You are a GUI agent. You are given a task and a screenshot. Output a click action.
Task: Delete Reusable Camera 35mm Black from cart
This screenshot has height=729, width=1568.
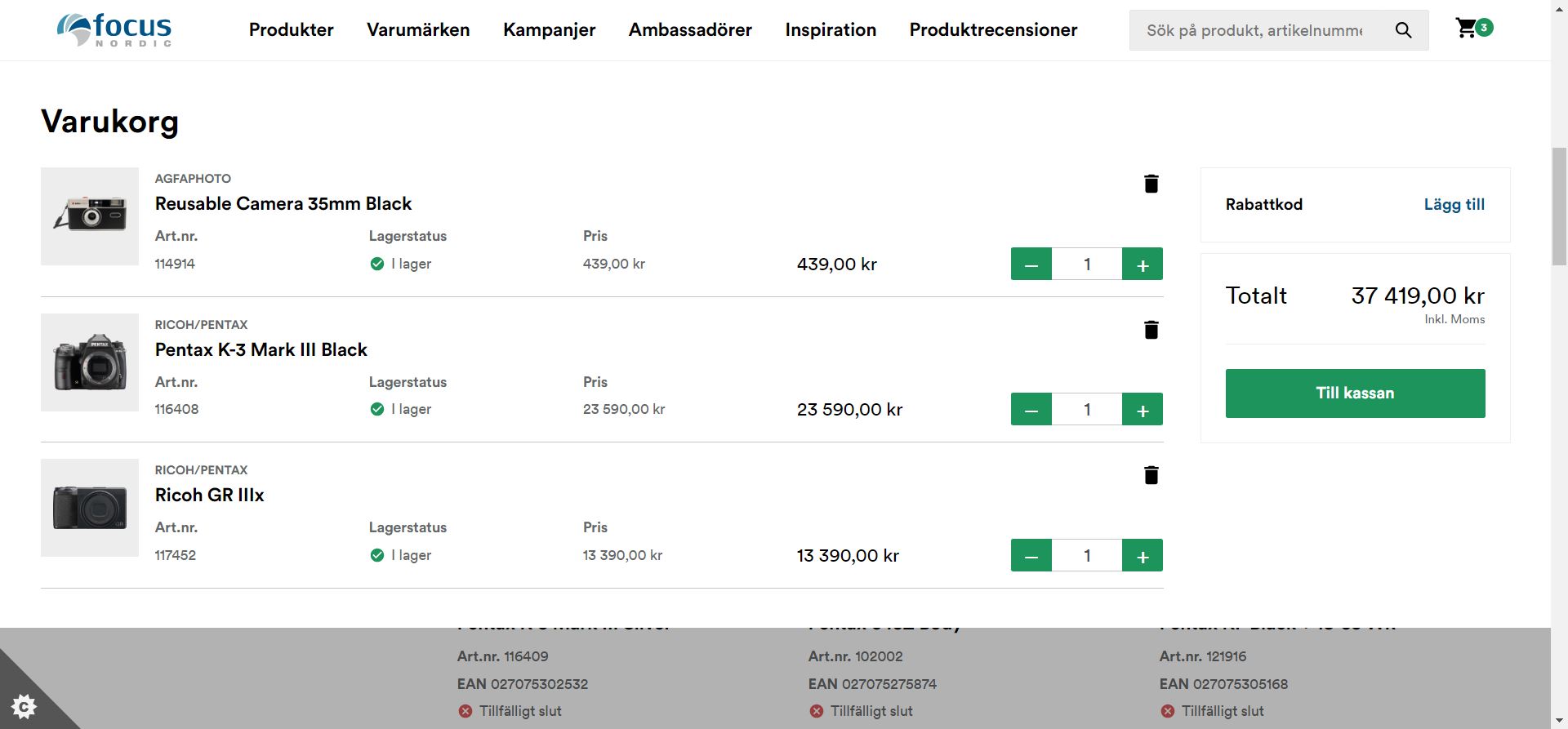(1151, 184)
